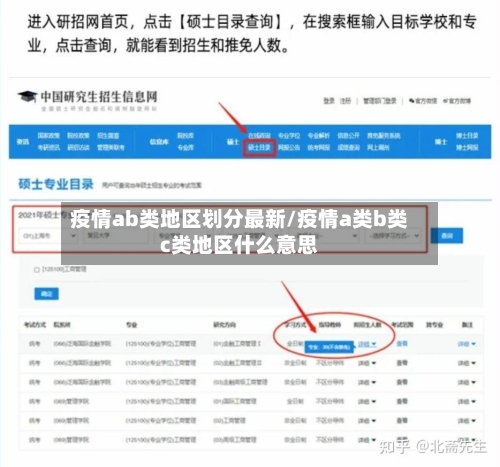
Task: Click 查看 in the (01)金融工商管理I row
Action: pos(402,344)
